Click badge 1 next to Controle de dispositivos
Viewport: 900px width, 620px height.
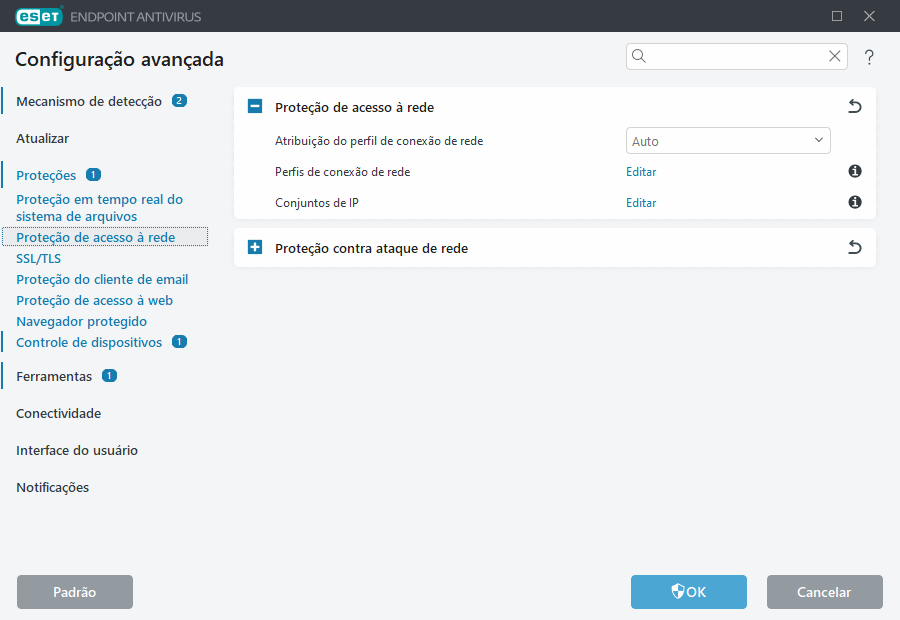pos(180,342)
